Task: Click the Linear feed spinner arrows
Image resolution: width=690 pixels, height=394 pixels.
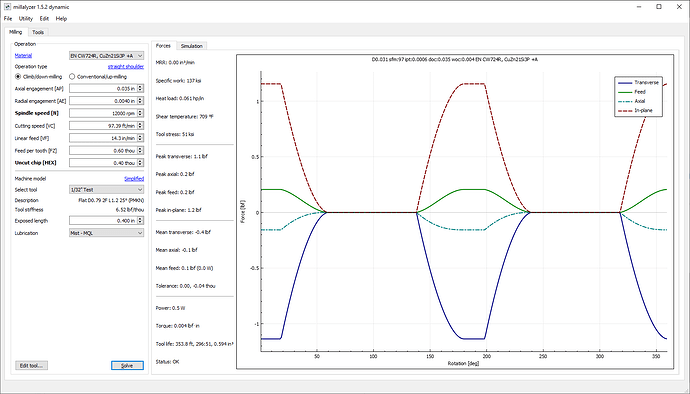Action: point(140,138)
